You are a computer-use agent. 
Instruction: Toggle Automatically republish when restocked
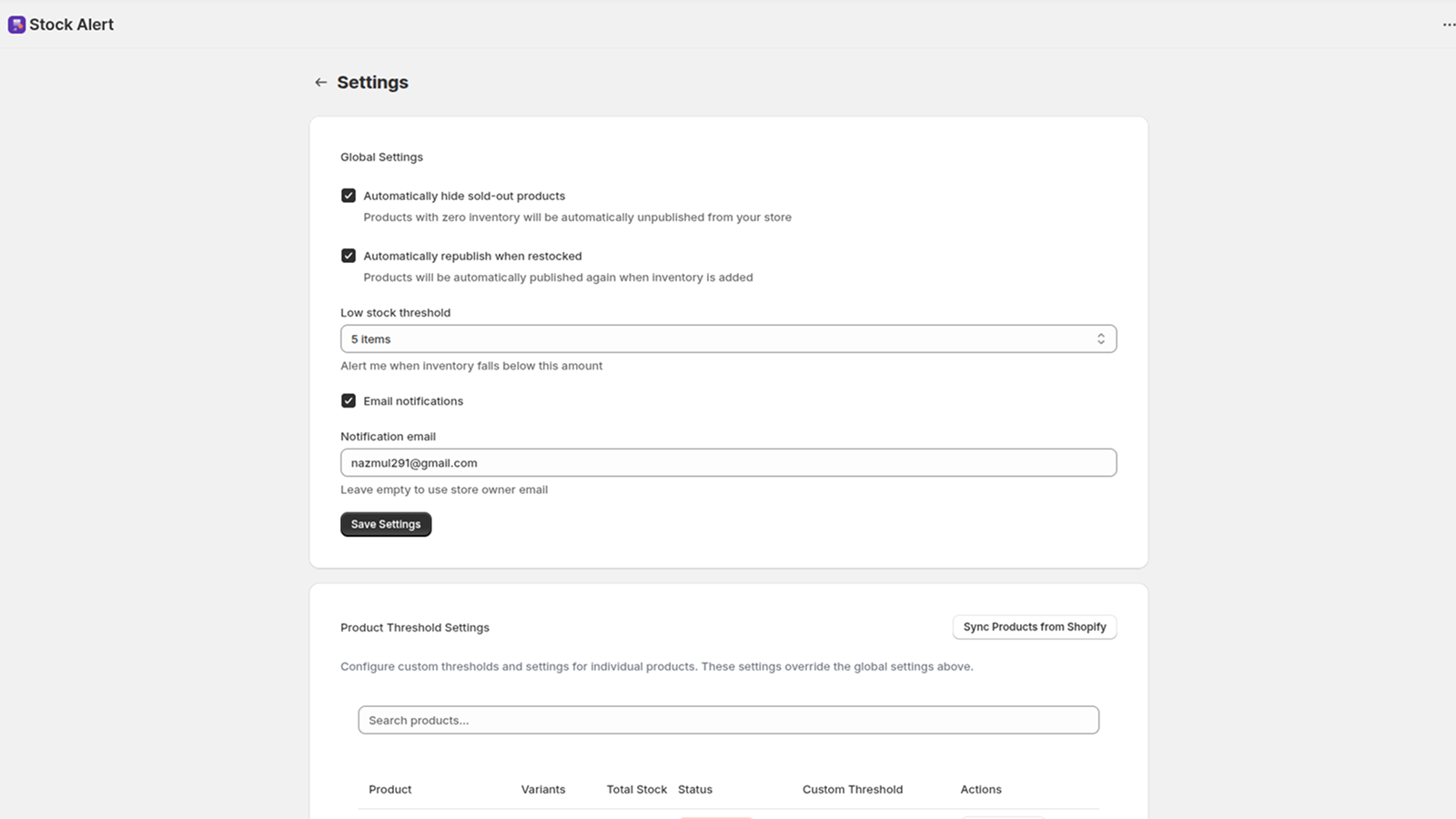349,256
